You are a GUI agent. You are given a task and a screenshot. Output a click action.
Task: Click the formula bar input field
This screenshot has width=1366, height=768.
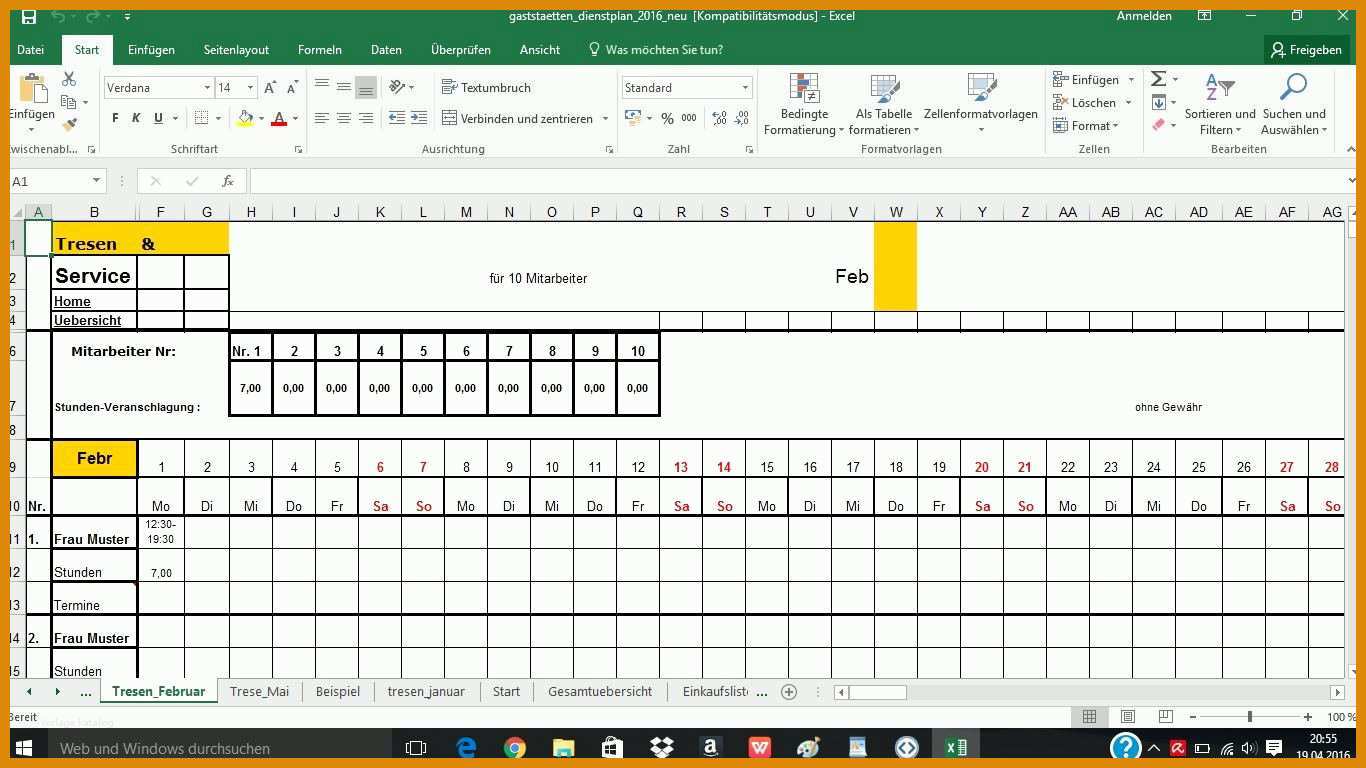[x=800, y=181]
